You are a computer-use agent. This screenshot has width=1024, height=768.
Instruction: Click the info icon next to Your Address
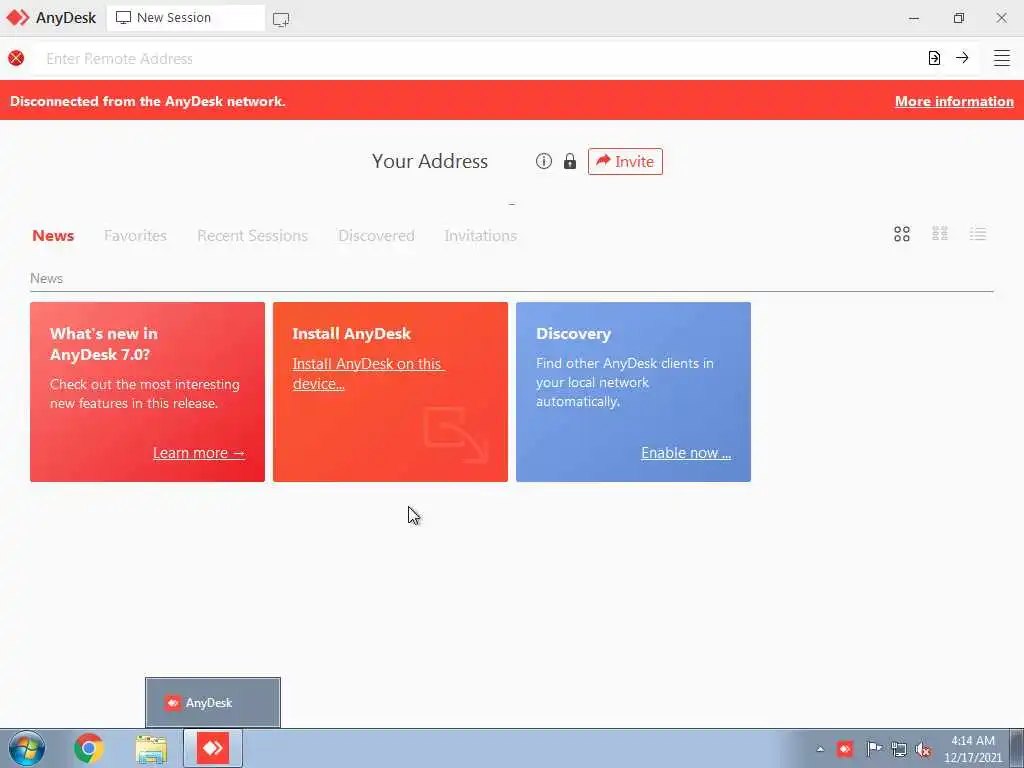point(543,161)
